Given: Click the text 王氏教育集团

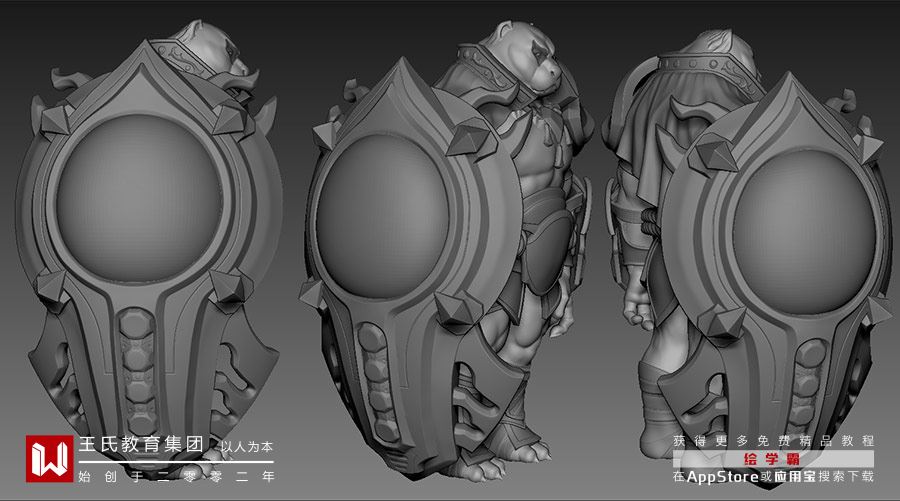Looking at the screenshot, I should coord(141,444).
